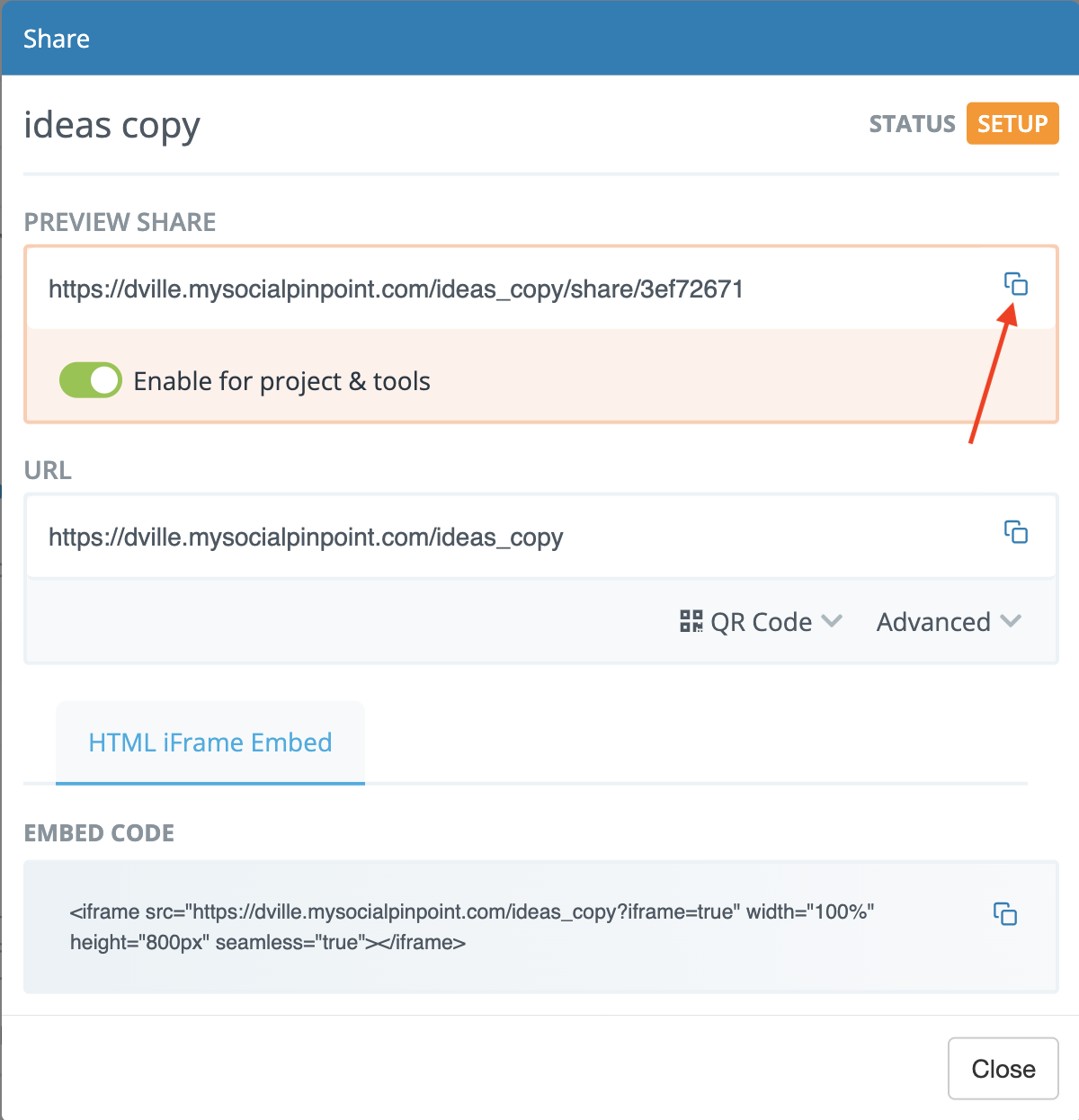Click the embed code text block

coord(472,927)
